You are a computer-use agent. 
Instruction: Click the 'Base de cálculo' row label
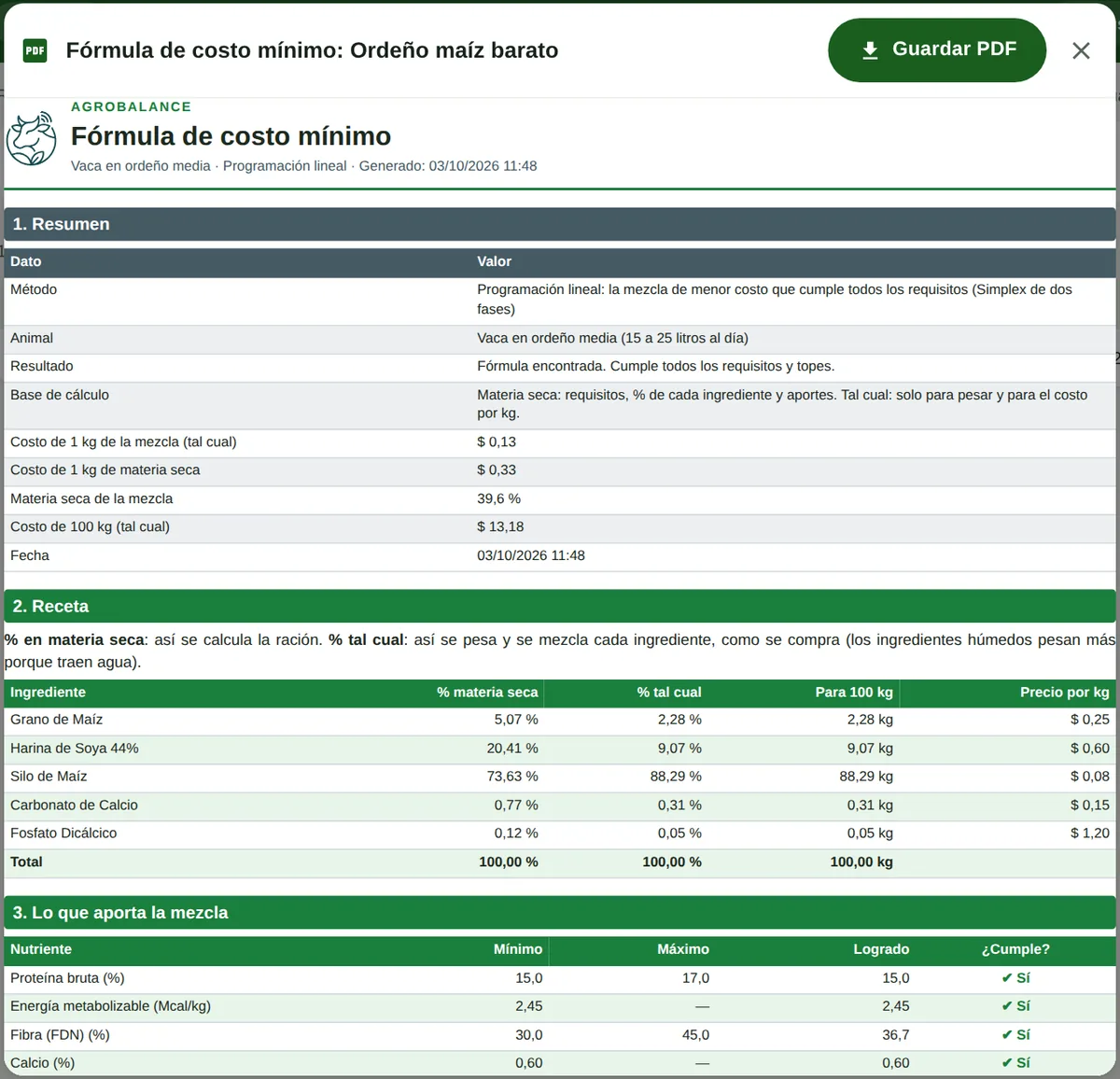tap(60, 395)
